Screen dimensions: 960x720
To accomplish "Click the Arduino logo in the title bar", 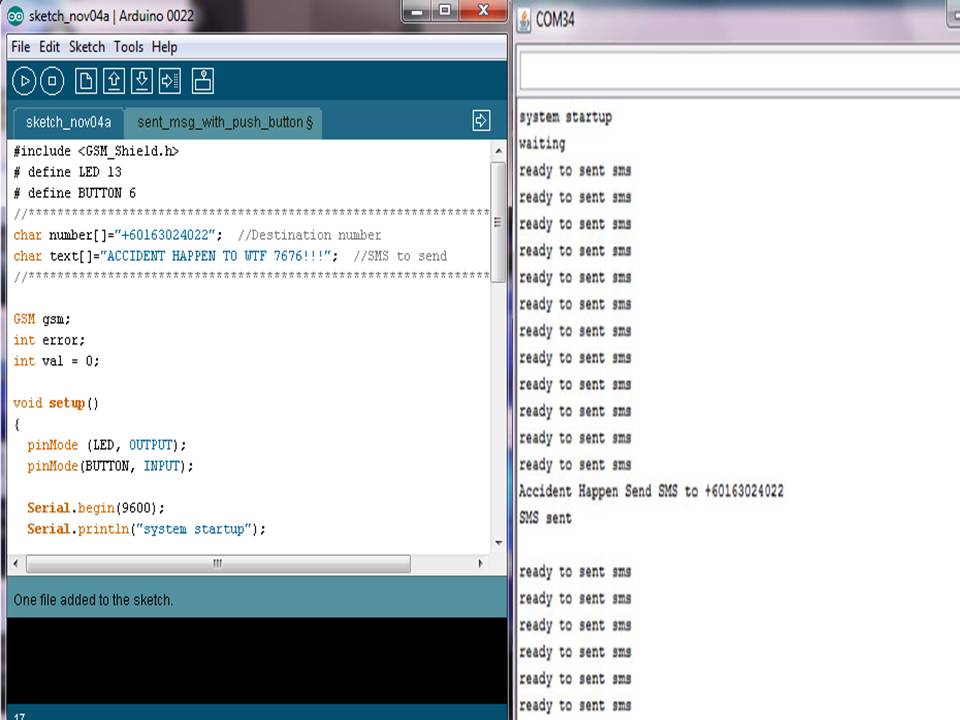I will click(15, 16).
